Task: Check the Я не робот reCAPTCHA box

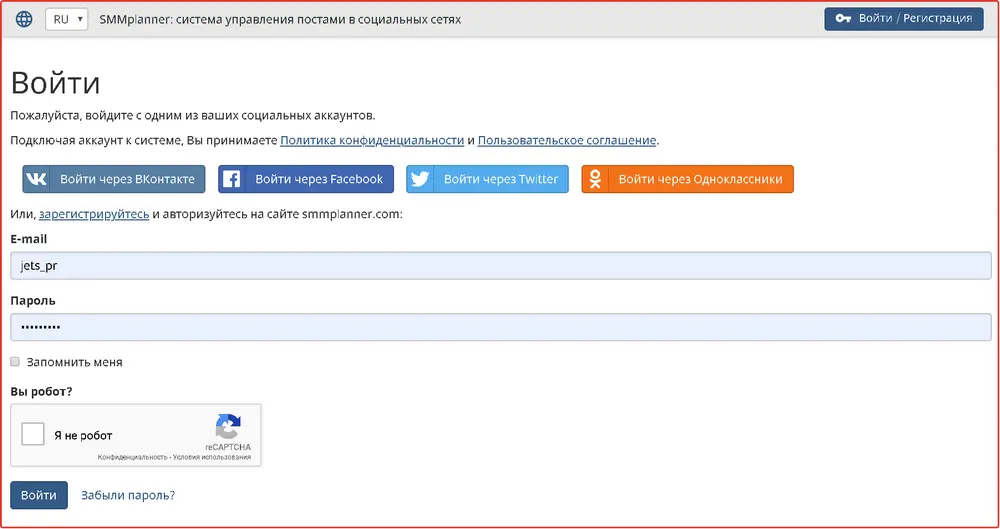Action: click(33, 435)
